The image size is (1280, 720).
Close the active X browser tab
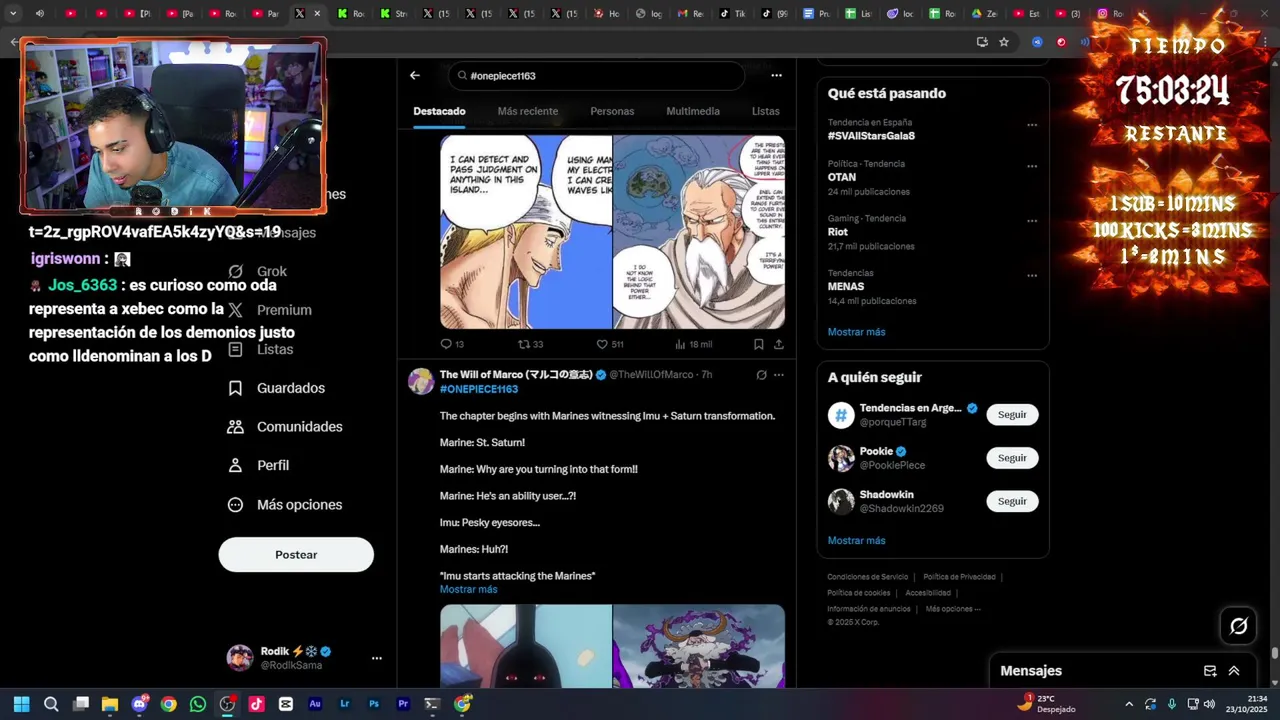317,14
